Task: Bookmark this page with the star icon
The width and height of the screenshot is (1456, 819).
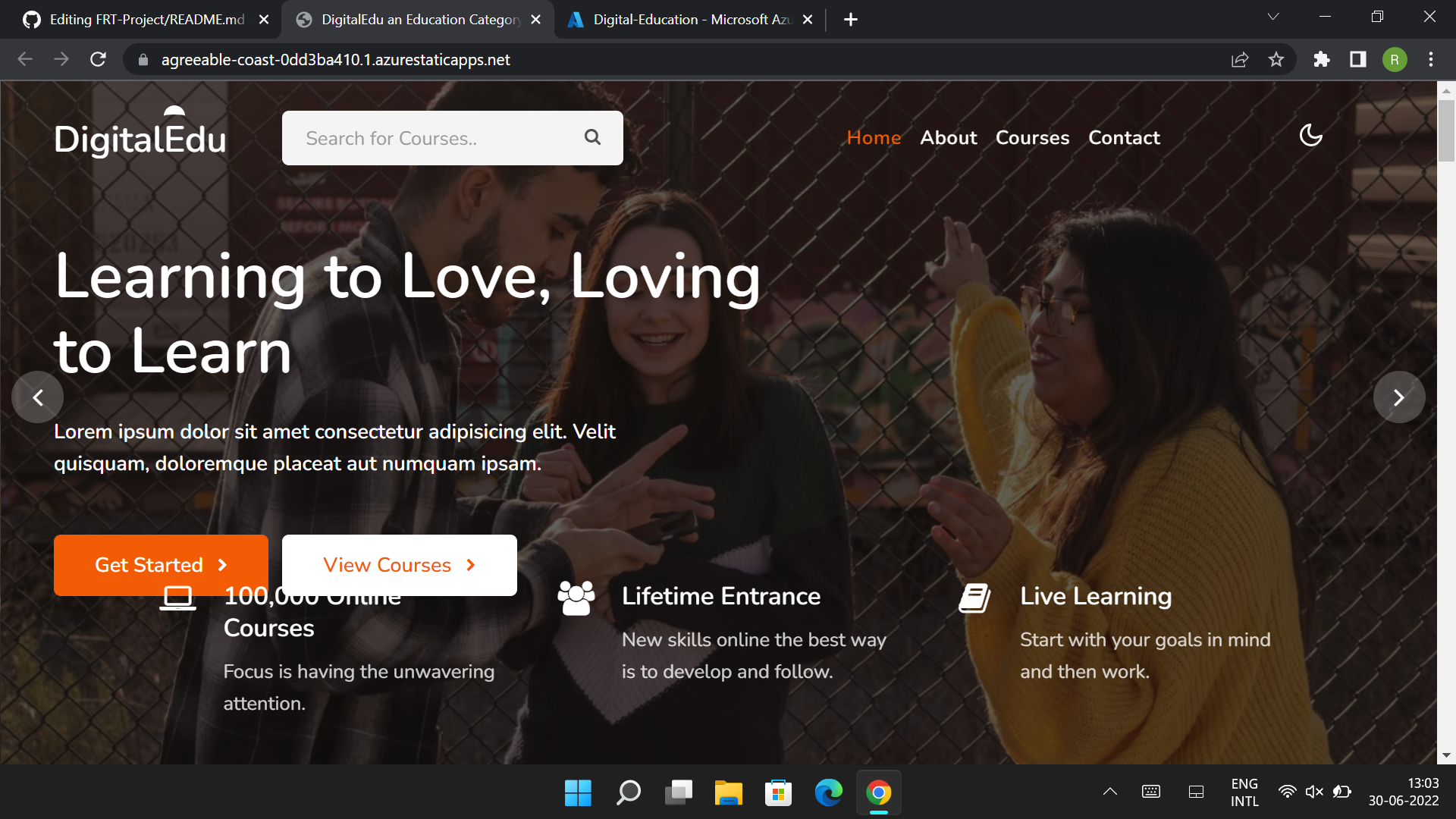Action: pos(1276,59)
